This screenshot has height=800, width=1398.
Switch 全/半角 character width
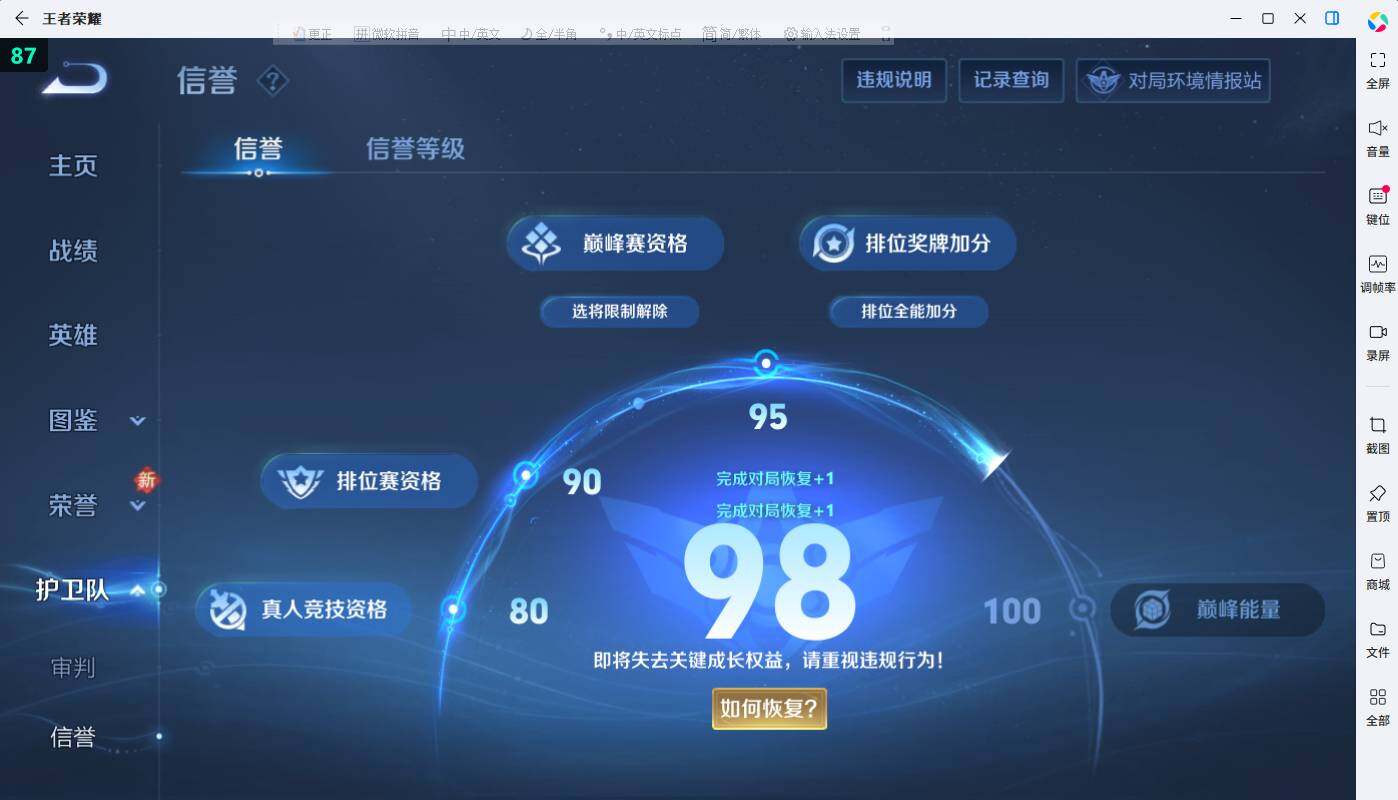coord(551,33)
